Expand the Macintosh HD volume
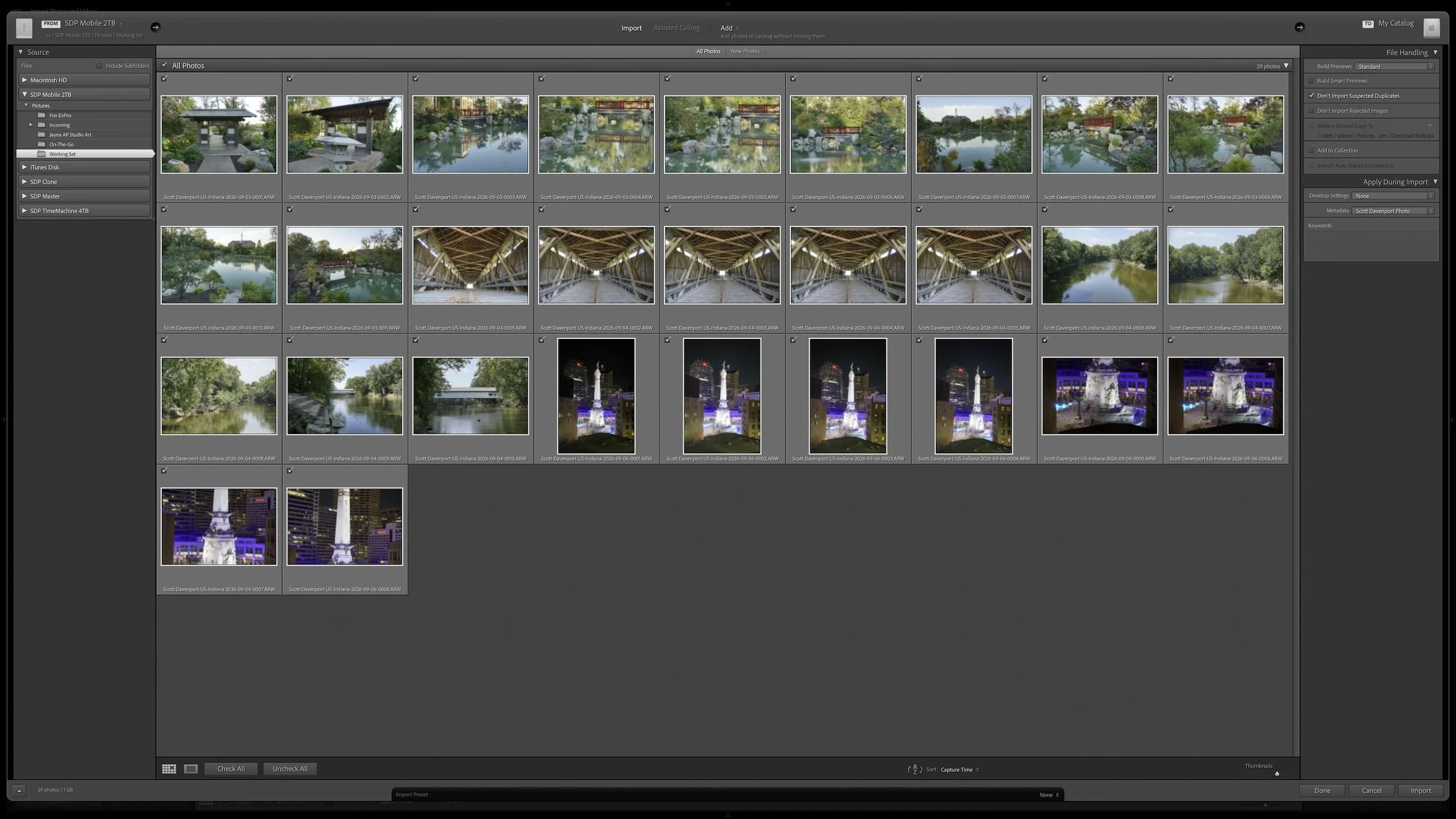1456x819 pixels. 24,80
